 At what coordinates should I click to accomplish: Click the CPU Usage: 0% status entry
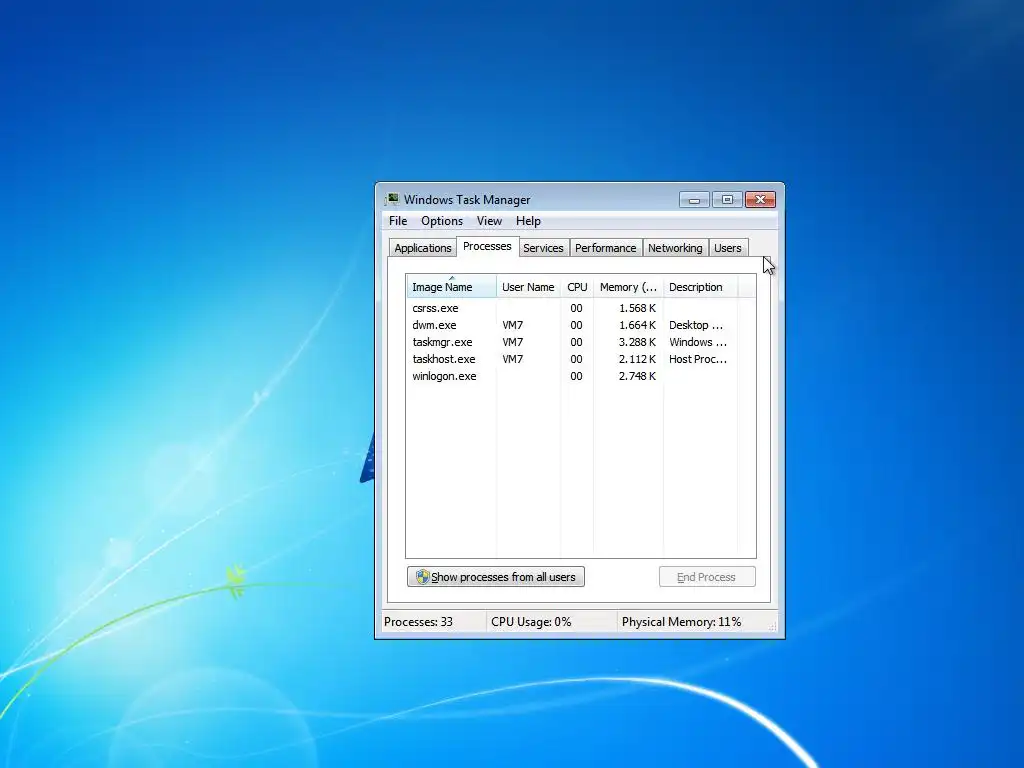click(x=531, y=622)
